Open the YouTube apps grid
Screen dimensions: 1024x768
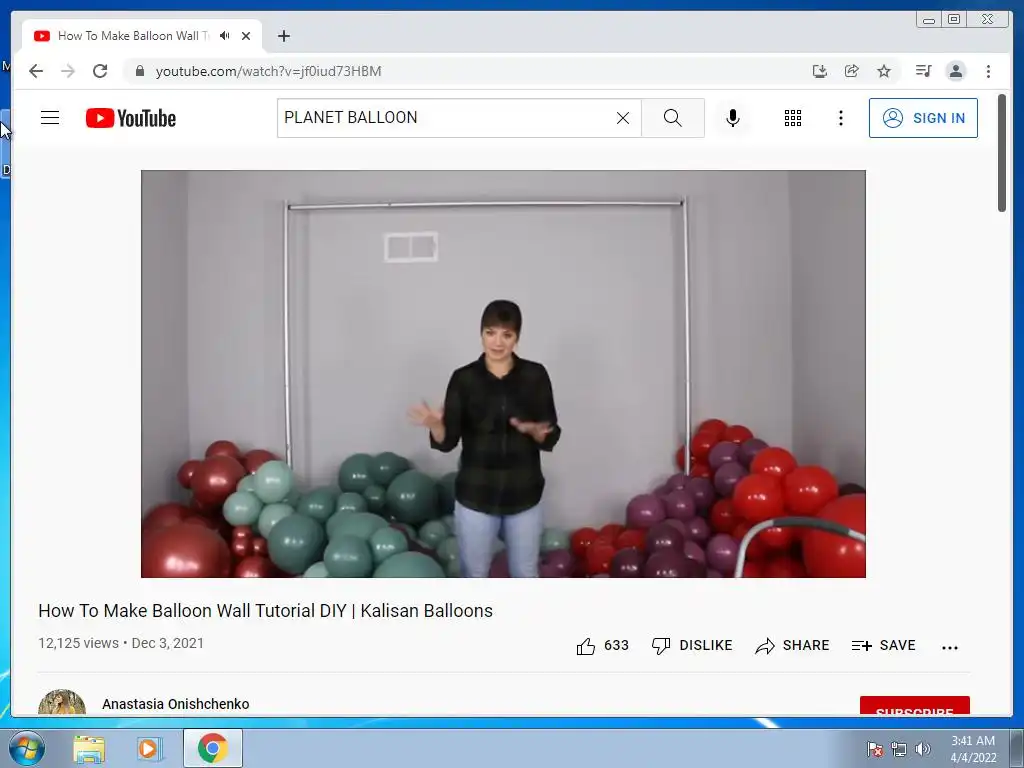(x=793, y=118)
